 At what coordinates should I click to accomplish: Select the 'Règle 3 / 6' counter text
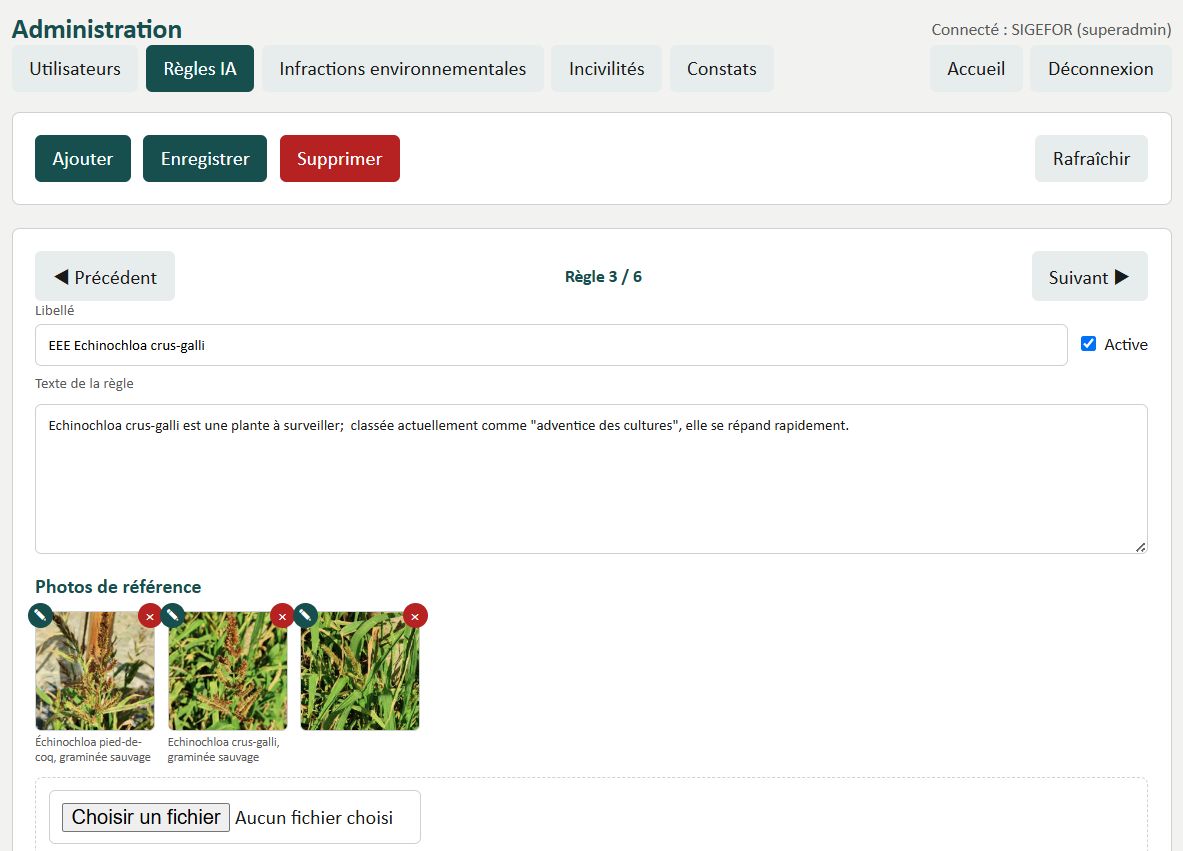click(603, 277)
